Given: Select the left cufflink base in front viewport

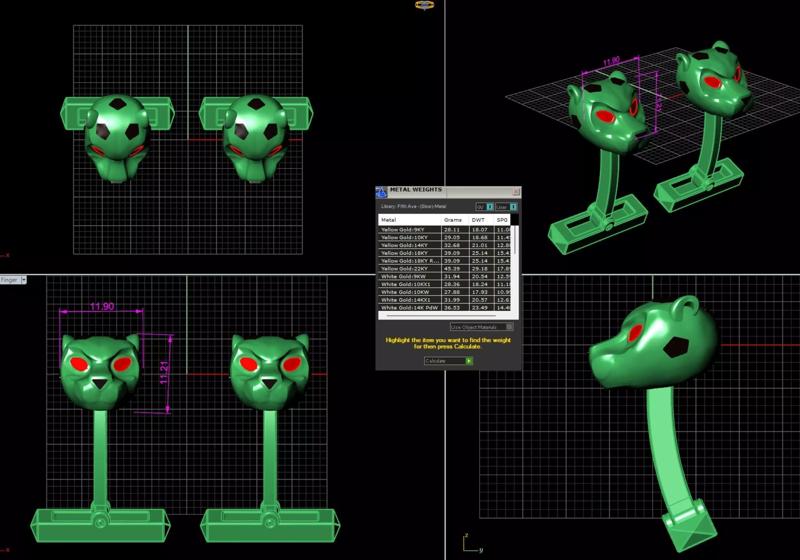Looking at the screenshot, I should coord(100,525).
